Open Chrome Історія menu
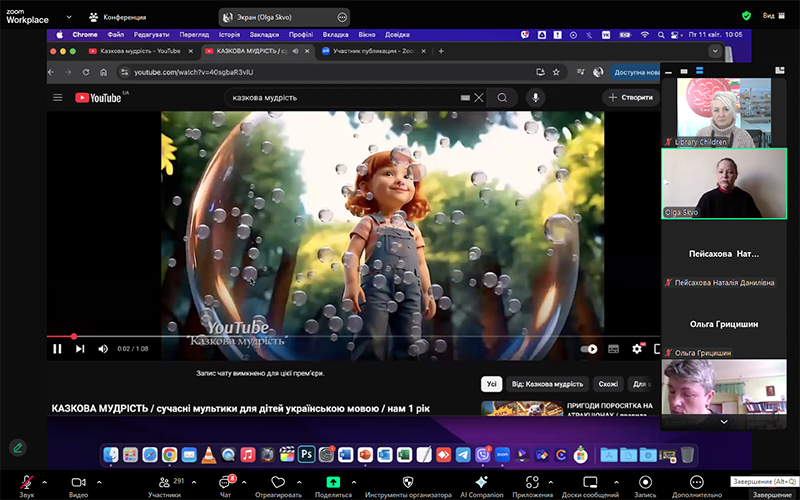This screenshot has width=800, height=500. coord(230,35)
